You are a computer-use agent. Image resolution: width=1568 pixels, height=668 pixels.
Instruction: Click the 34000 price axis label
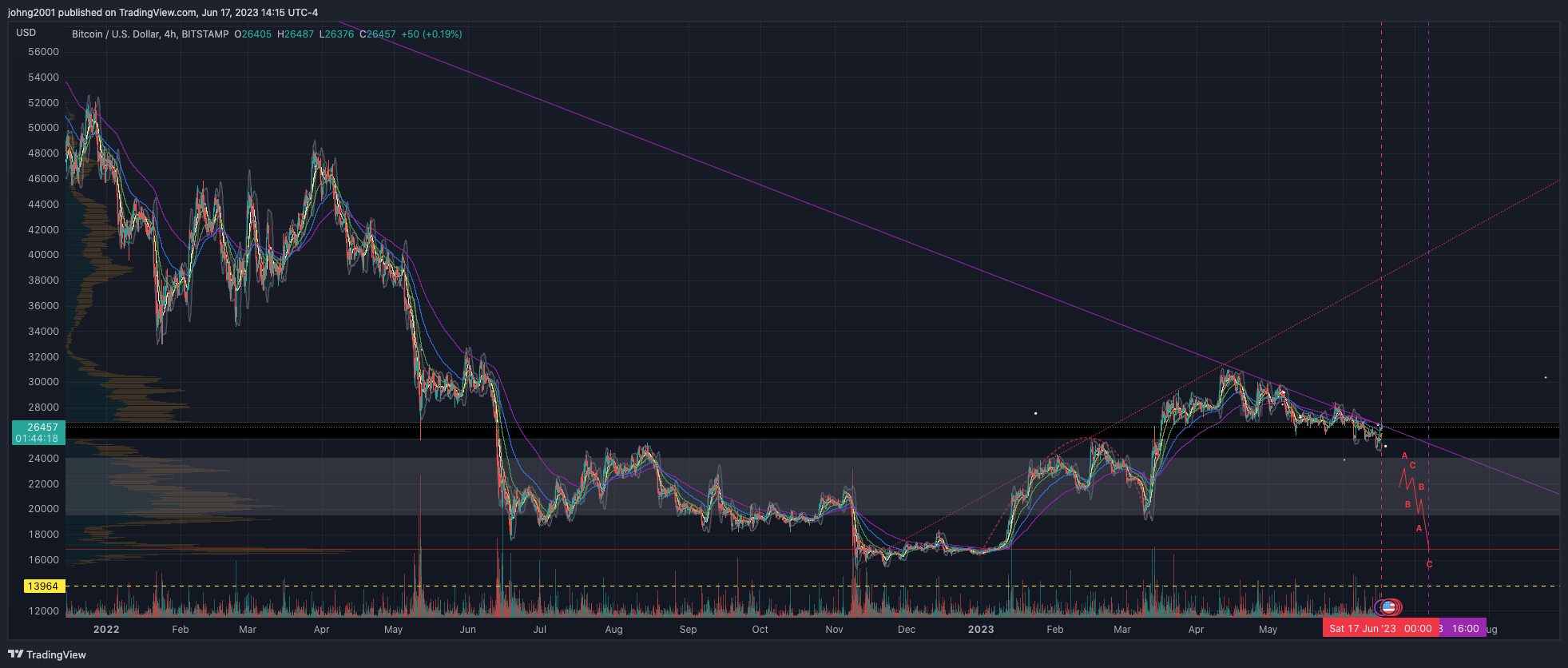click(x=43, y=332)
